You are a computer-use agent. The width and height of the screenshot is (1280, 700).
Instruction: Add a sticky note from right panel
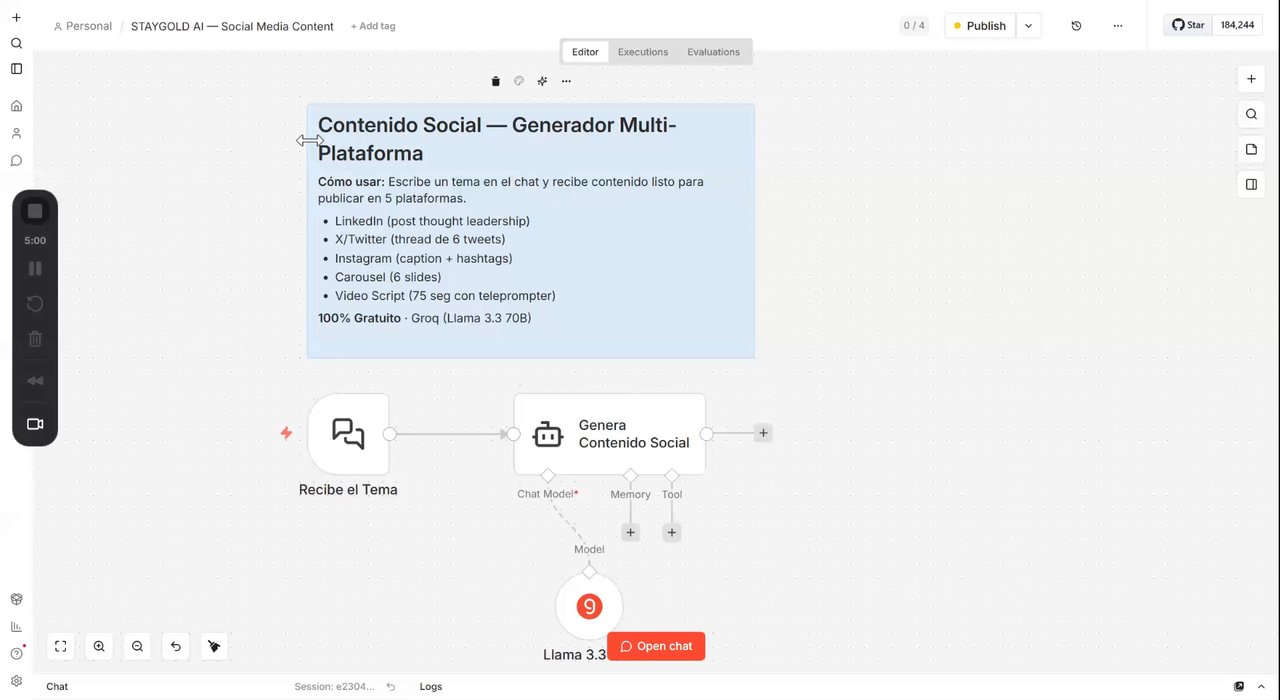pos(1251,149)
